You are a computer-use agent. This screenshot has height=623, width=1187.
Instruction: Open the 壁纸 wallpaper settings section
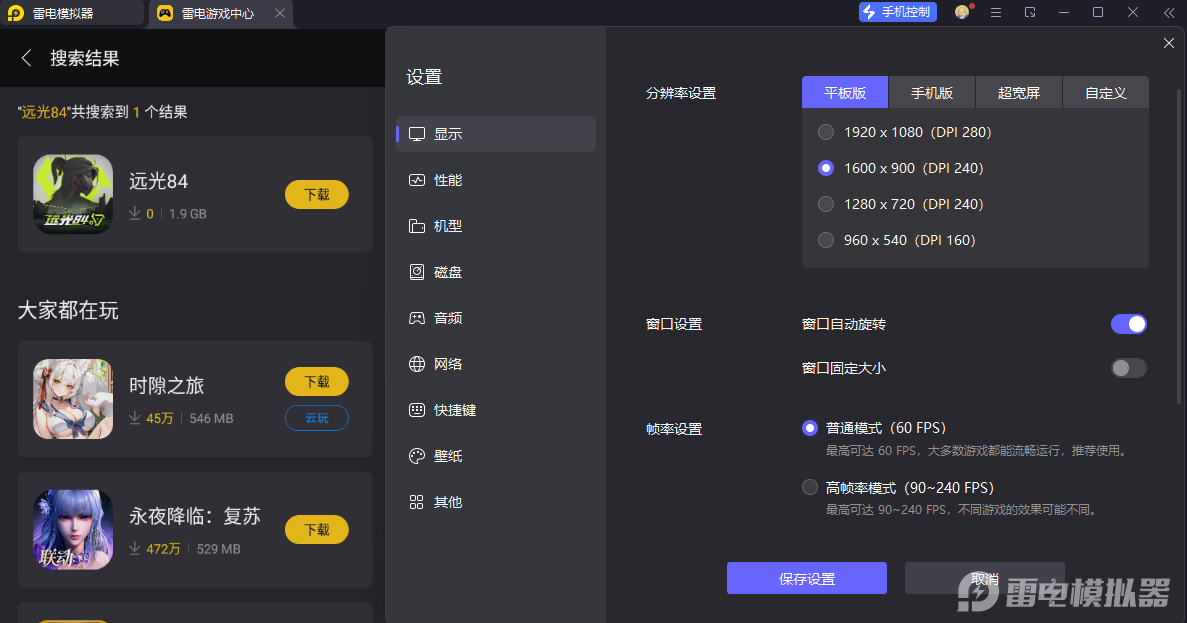coord(496,456)
